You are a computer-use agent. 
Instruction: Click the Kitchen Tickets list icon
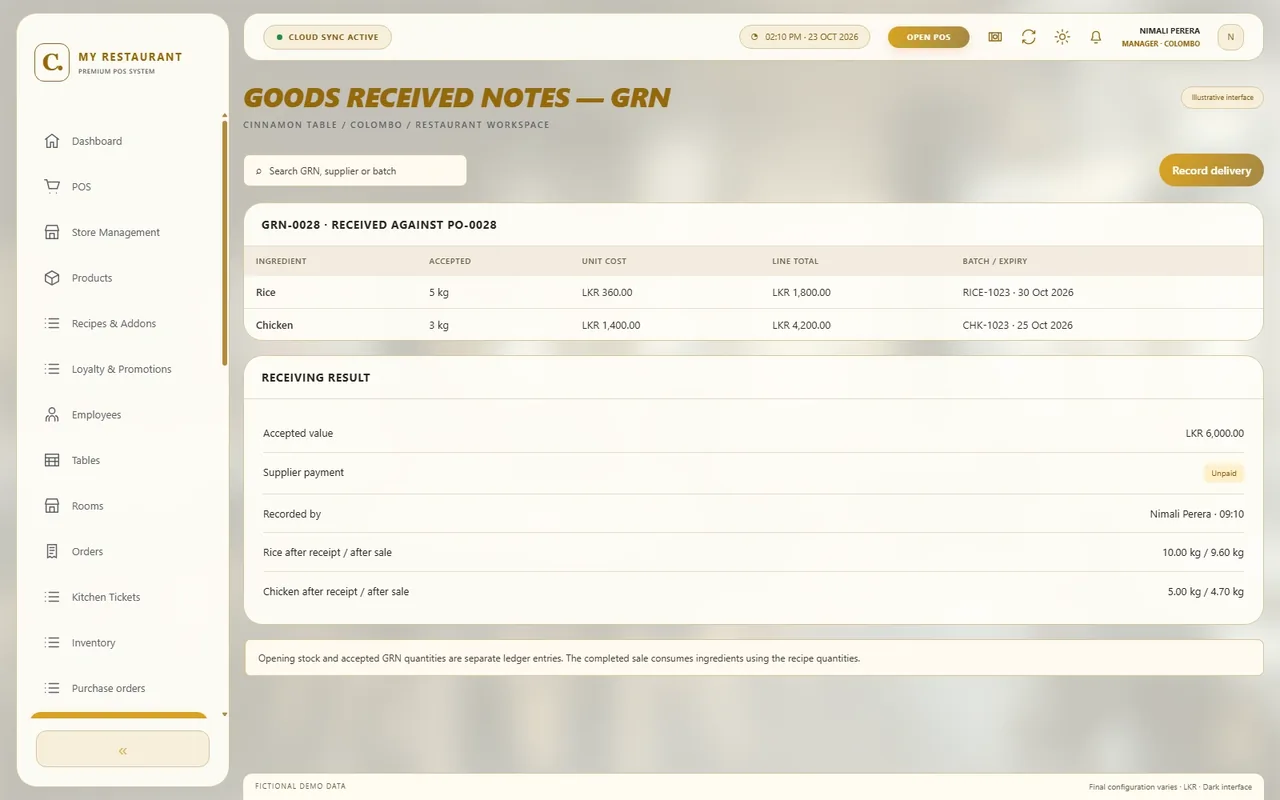pos(52,597)
